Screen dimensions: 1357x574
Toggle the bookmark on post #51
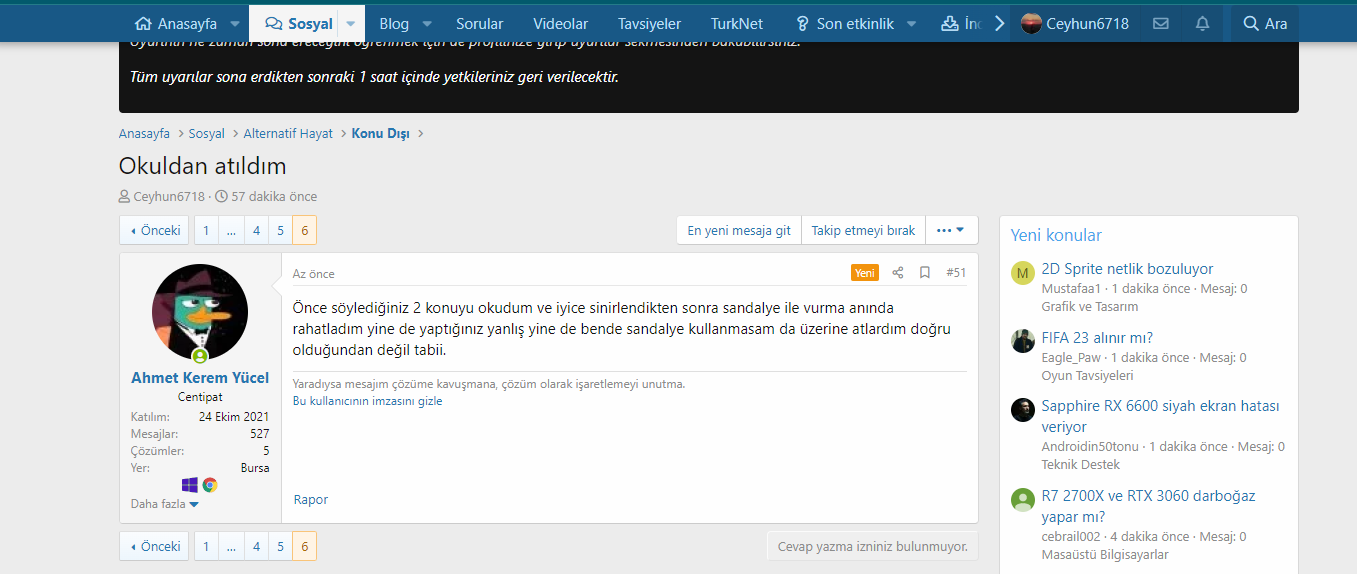[x=925, y=273]
